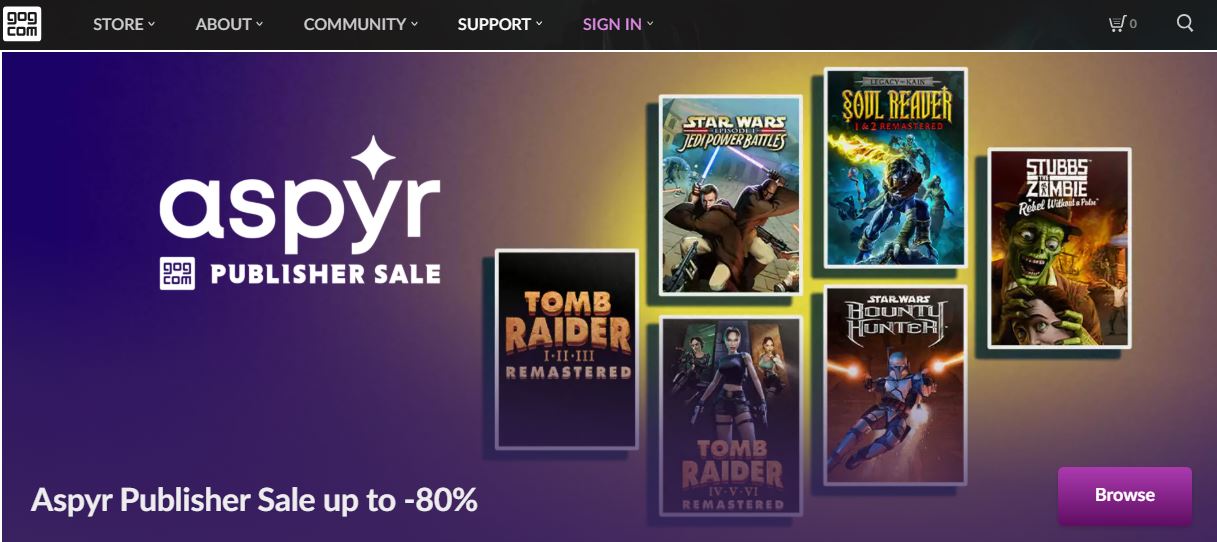Image resolution: width=1217 pixels, height=542 pixels.
Task: Click the Aspyr Publisher Sale up to -80% headline
Action: point(254,500)
